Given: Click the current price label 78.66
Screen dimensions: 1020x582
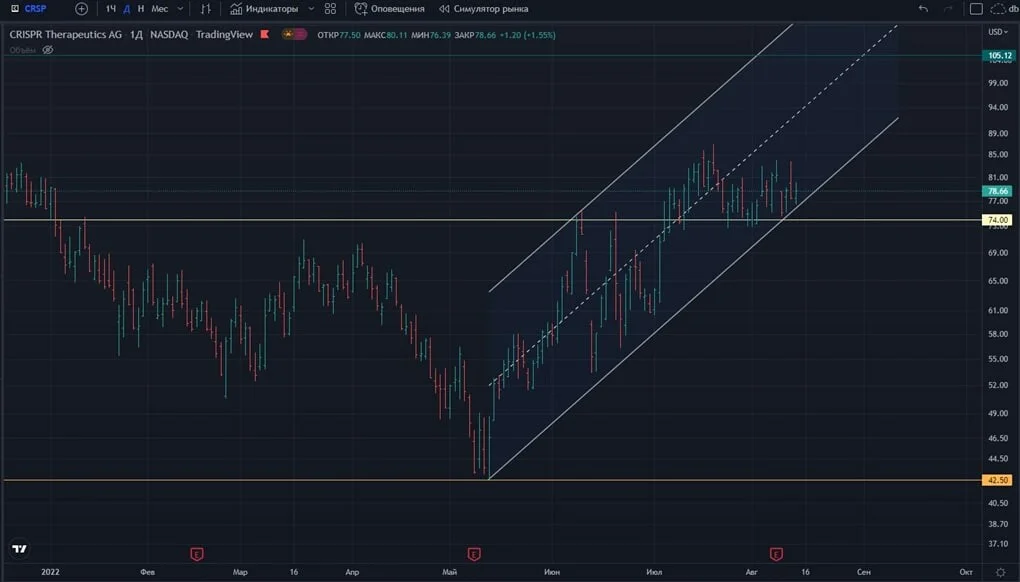Looking at the screenshot, I should 997,191.
